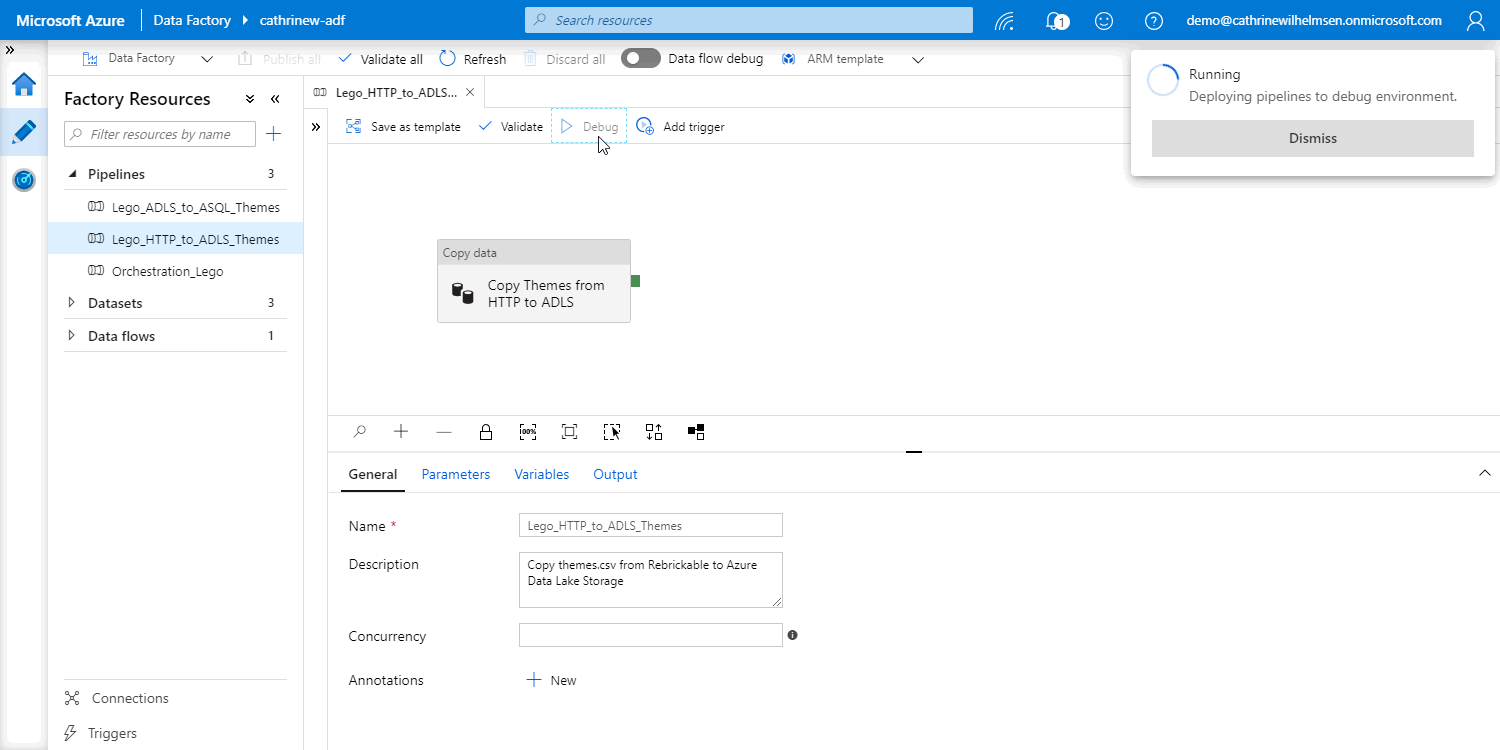Click the notifications bell icon

[1055, 20]
